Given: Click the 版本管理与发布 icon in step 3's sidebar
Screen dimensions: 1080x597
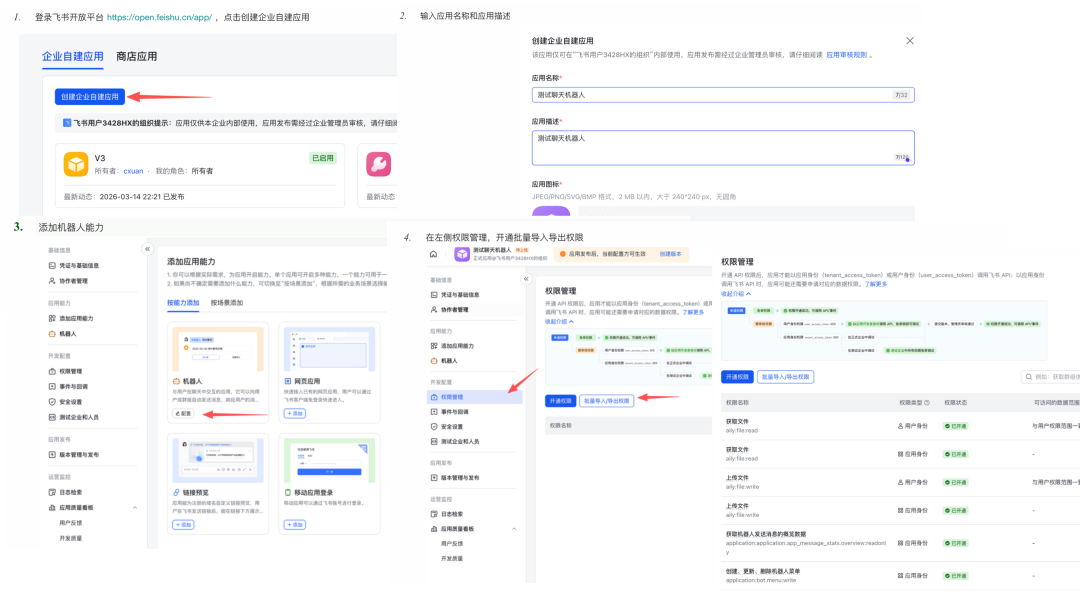Looking at the screenshot, I should pyautogui.click(x=52, y=454).
